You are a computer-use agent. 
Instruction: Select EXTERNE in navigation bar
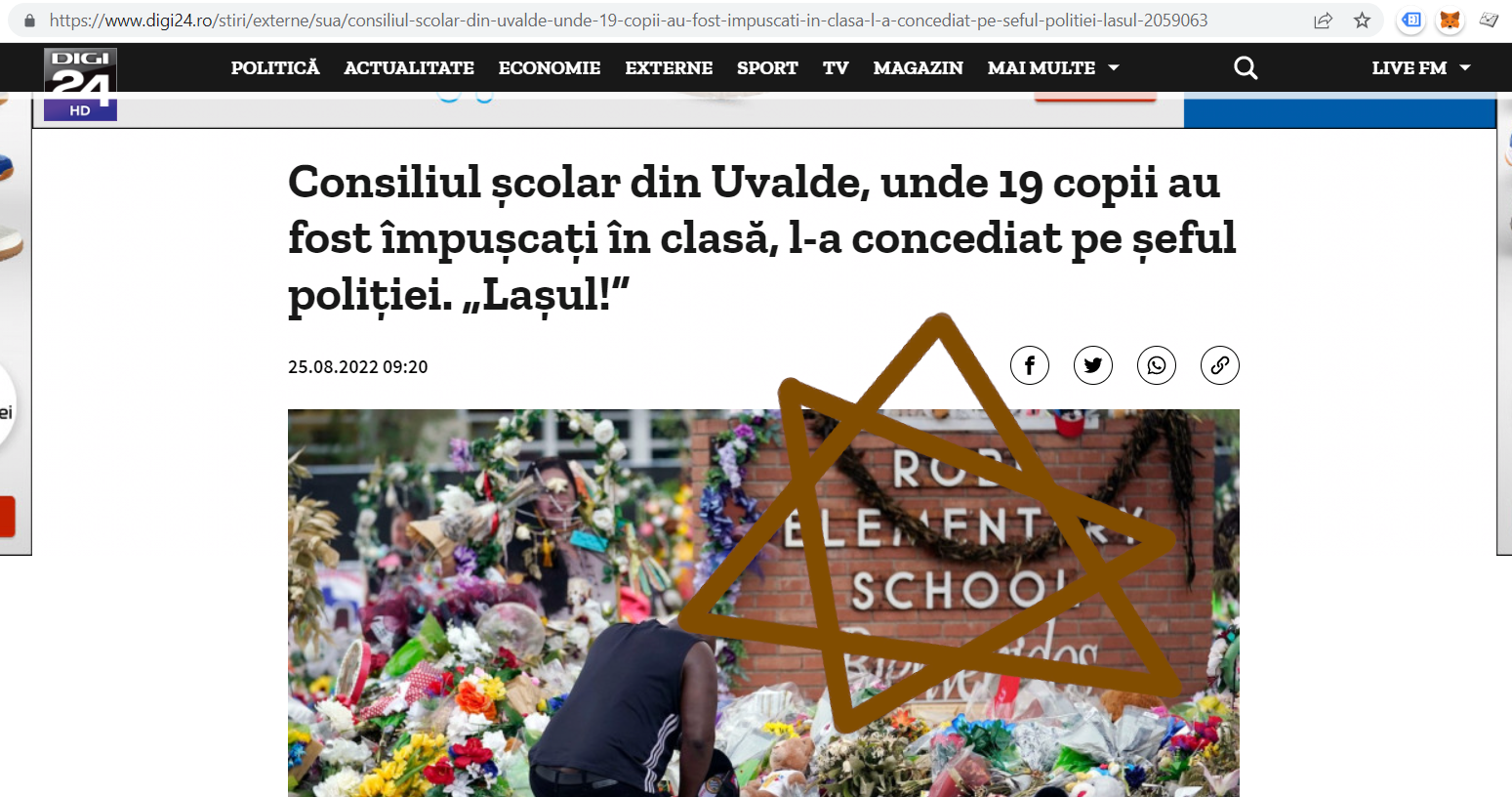[669, 67]
